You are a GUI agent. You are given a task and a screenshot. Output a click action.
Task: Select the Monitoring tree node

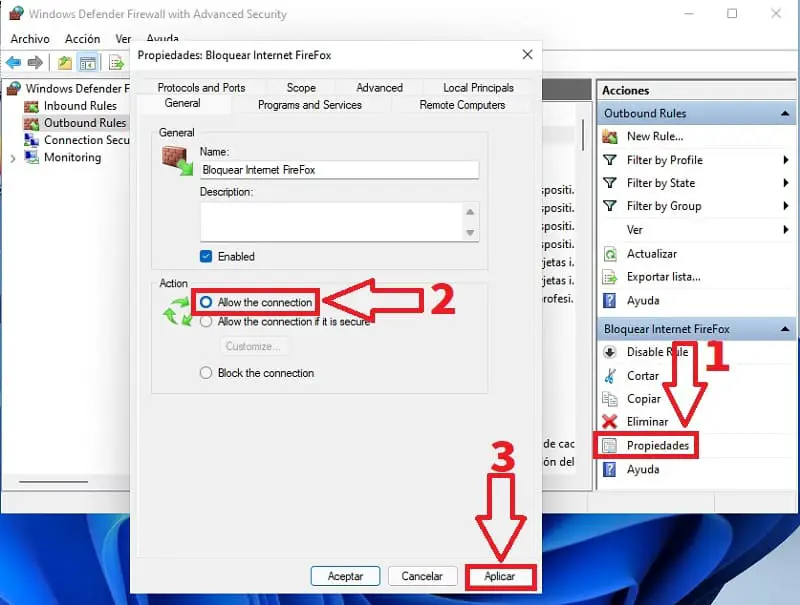72,157
